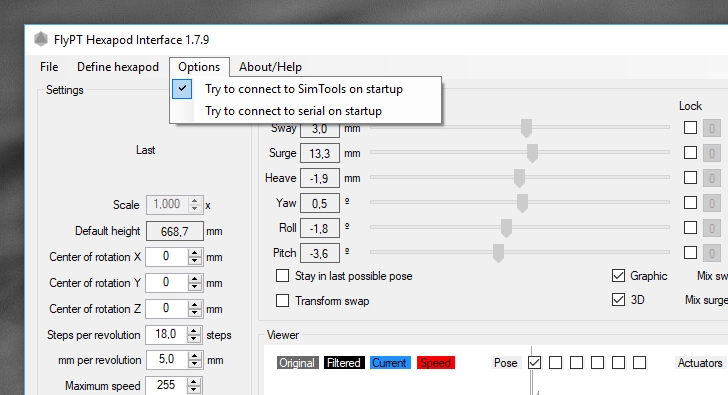
Task: Decrease Center of rotation X value
Action: point(195,261)
